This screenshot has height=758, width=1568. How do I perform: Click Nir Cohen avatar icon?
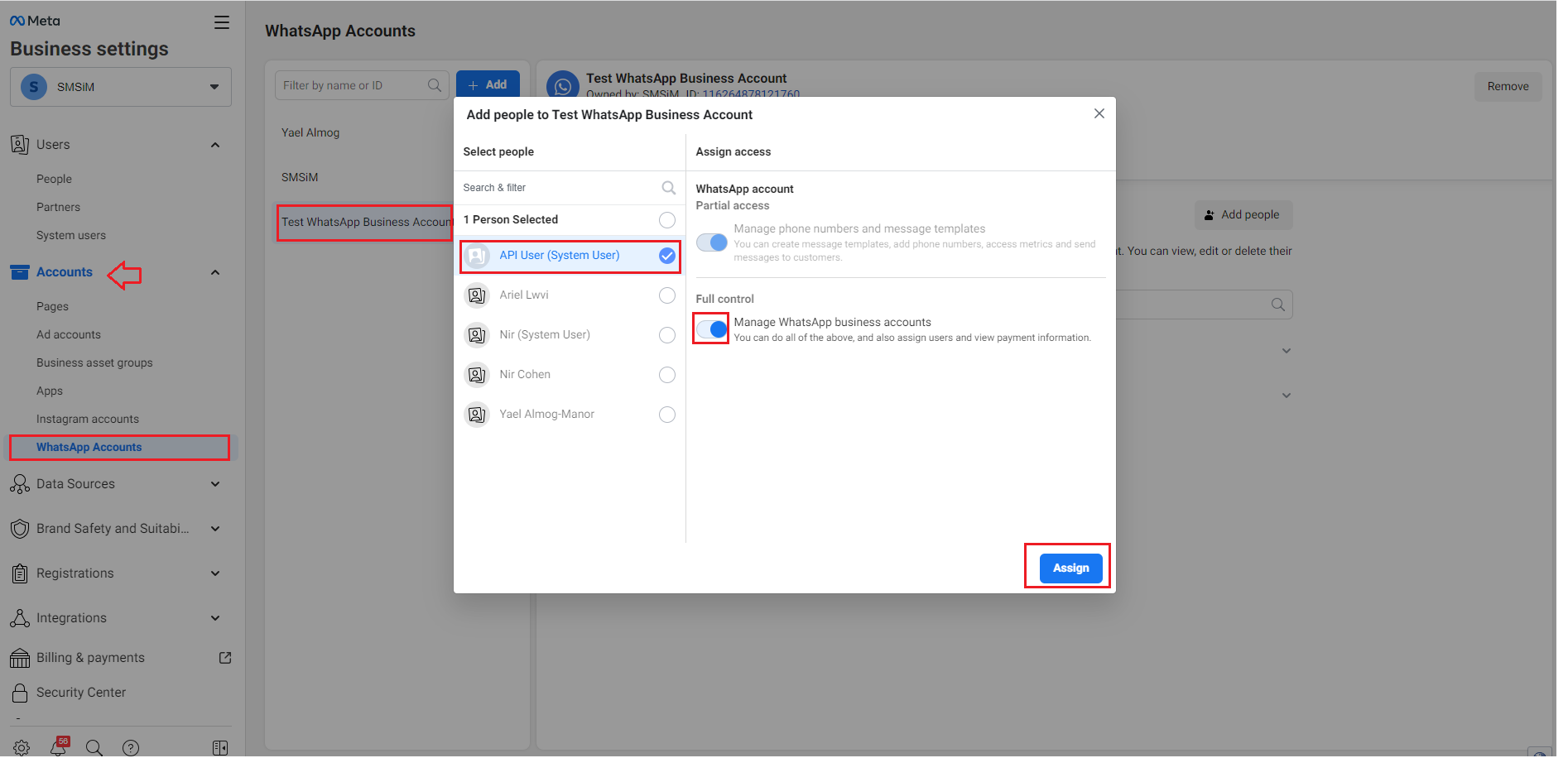(x=477, y=375)
